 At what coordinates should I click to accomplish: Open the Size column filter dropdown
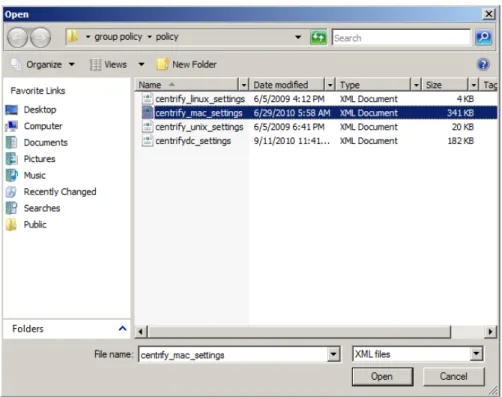coord(474,85)
